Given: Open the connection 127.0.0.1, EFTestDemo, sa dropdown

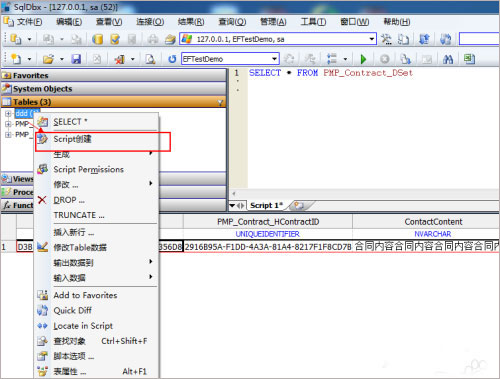Looking at the screenshot, I should 372,39.
